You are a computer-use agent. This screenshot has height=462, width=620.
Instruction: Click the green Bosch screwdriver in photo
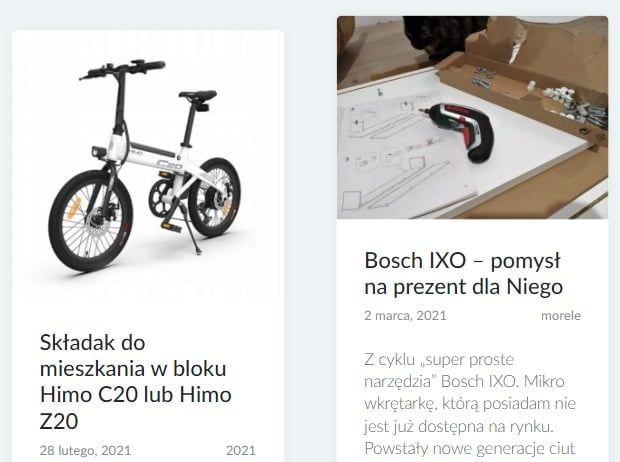pyautogui.click(x=460, y=131)
